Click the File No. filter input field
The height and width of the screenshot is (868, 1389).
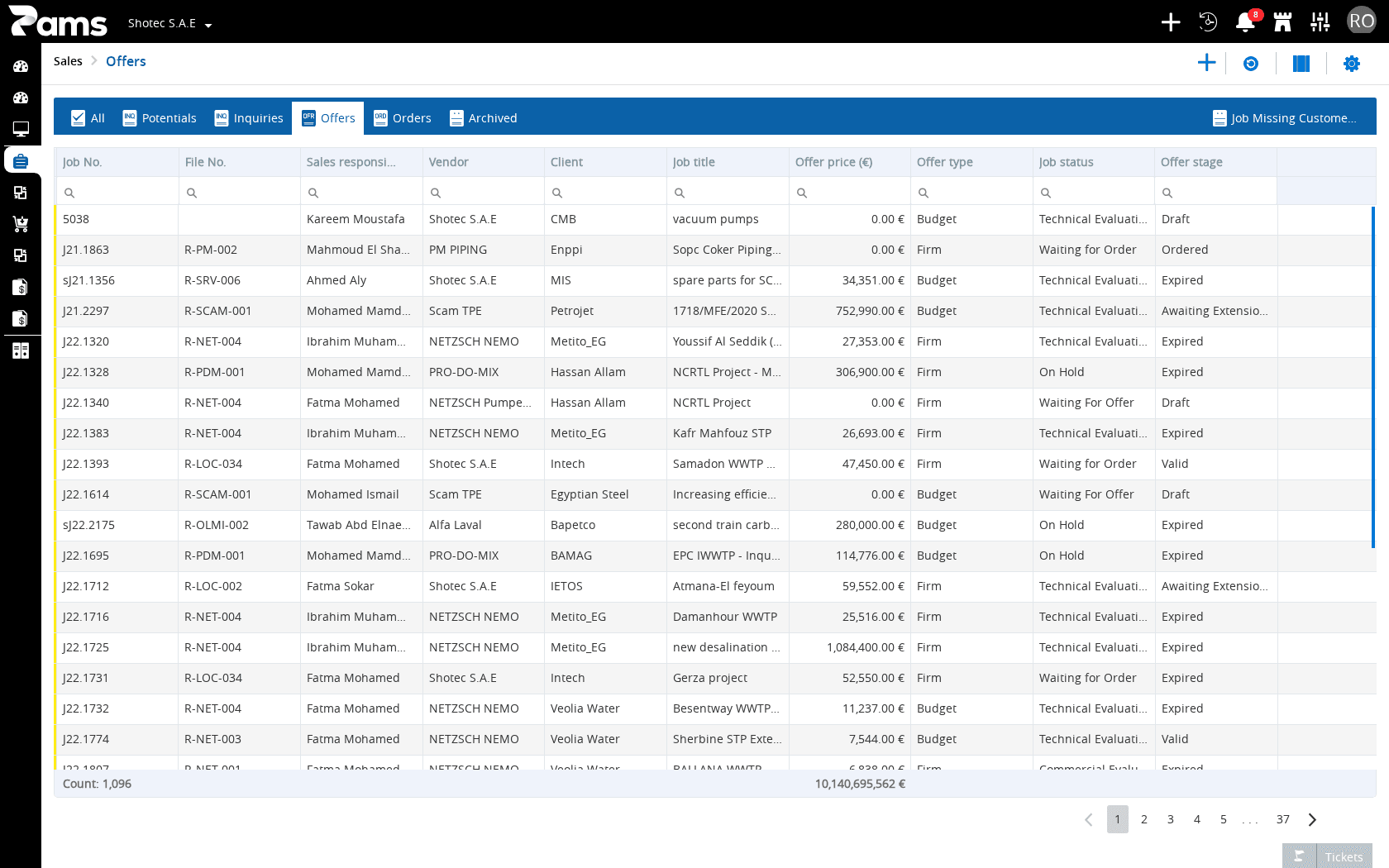239,193
